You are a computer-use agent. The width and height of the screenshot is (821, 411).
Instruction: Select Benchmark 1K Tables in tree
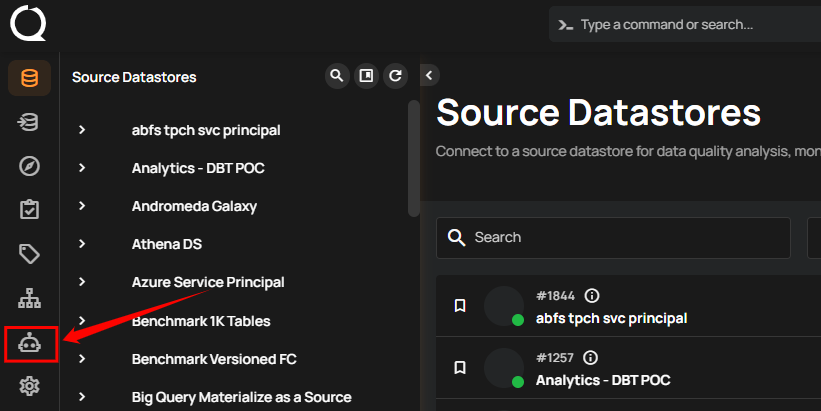[201, 321]
